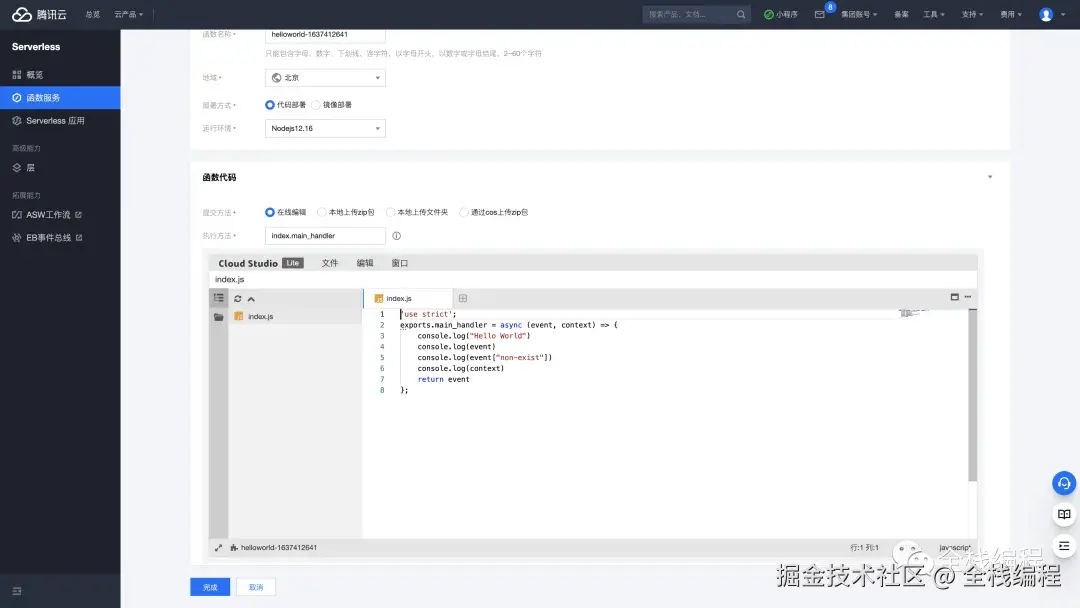
Task: Click the split editor plus icon
Action: [x=463, y=299]
